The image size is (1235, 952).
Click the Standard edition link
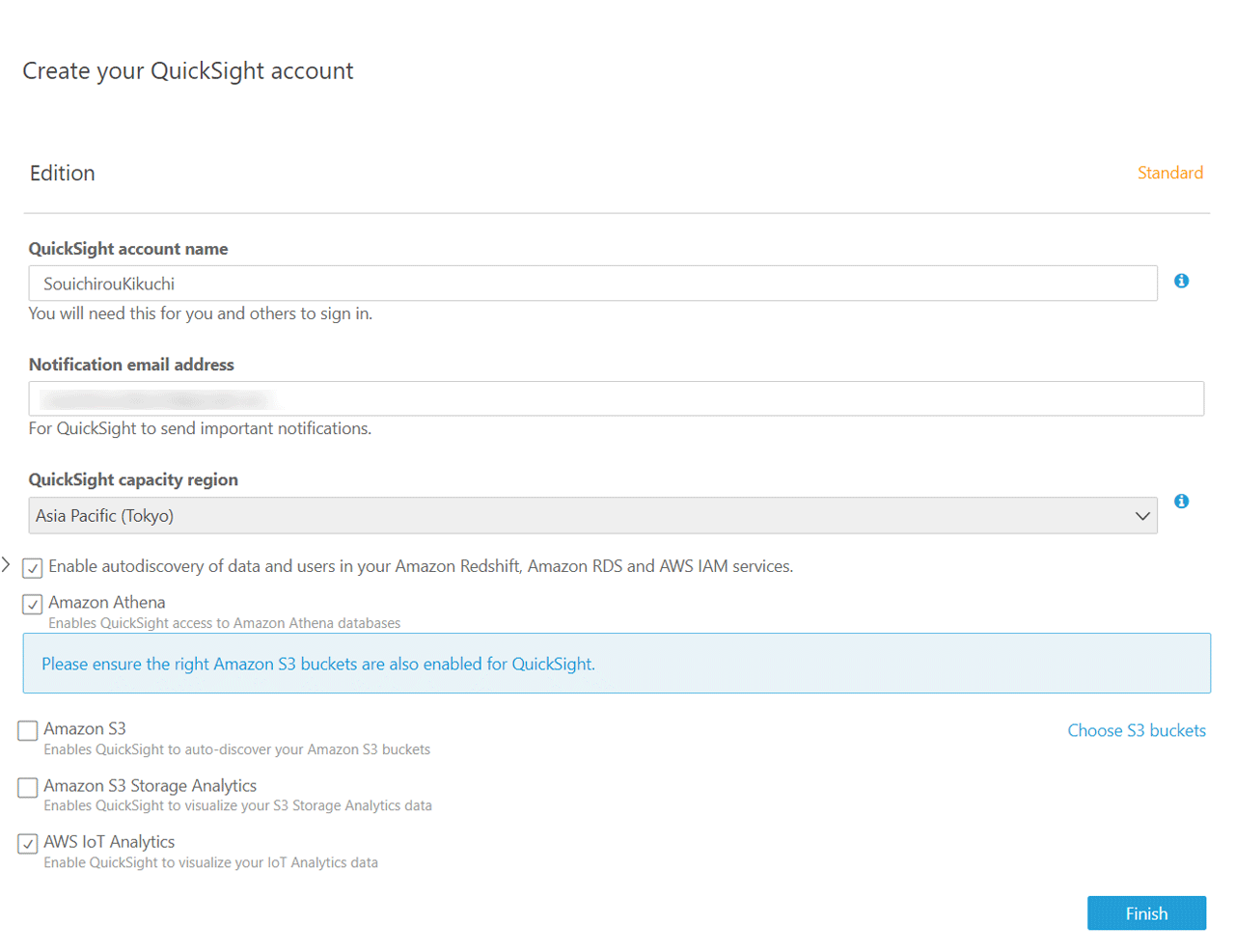1169,173
